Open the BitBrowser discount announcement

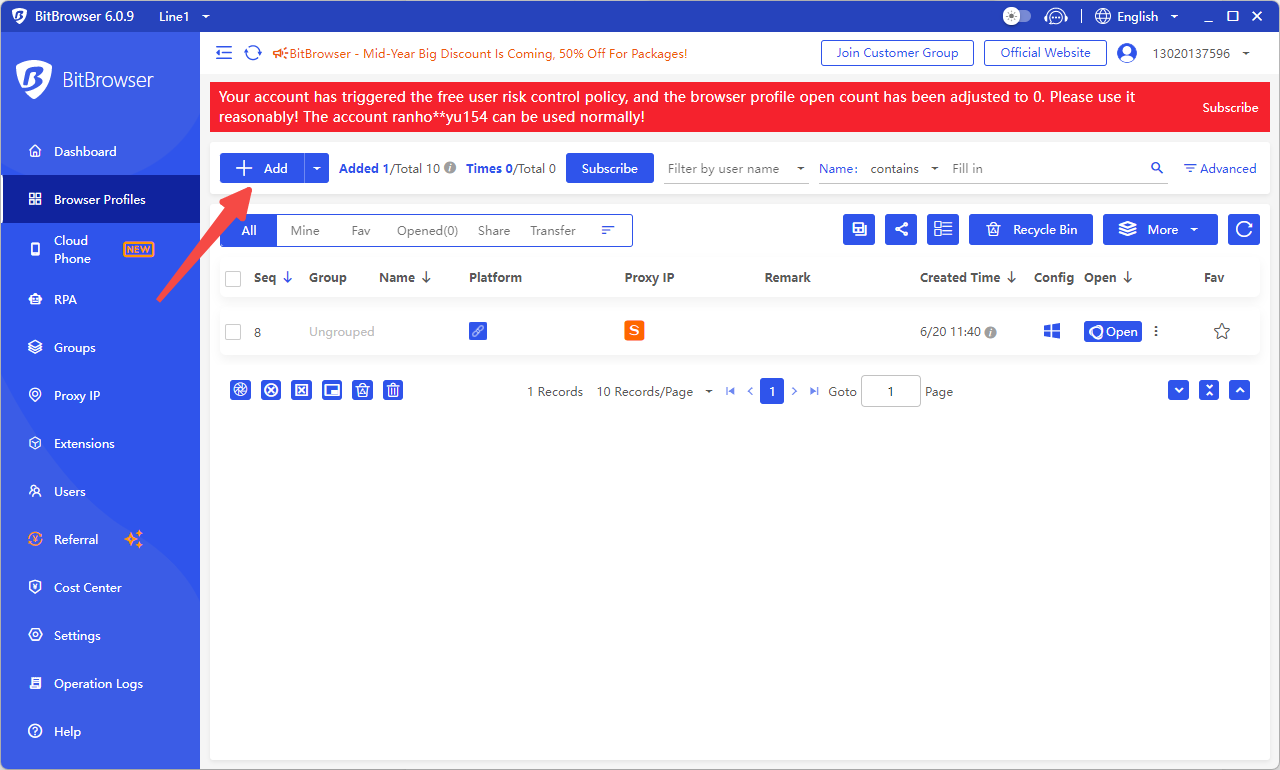point(480,53)
